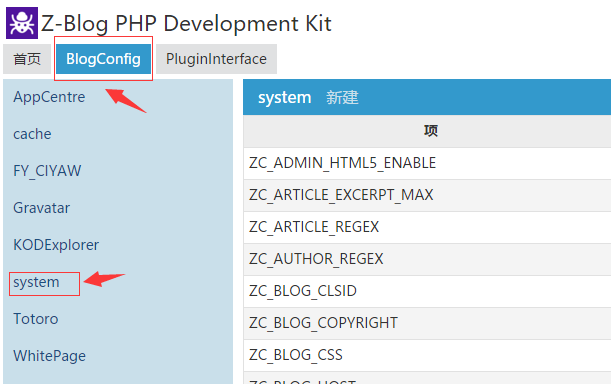Image resolution: width=611 pixels, height=384 pixels.
Task: Select the ZC_ADMIN_HTML5_ENABLE row
Action: coord(427,163)
